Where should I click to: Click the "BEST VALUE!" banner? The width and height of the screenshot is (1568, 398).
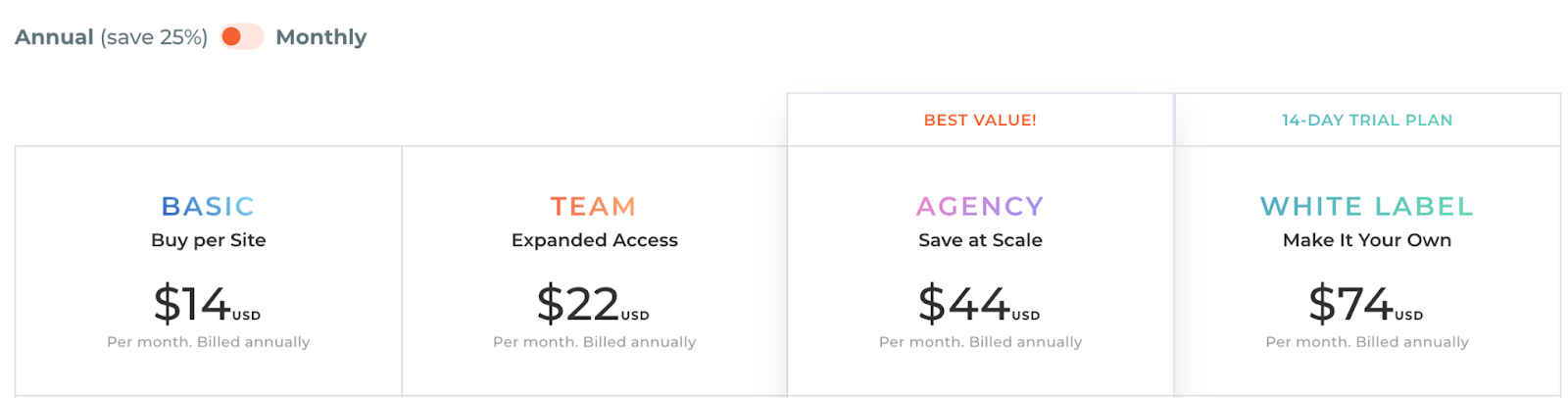point(980,120)
